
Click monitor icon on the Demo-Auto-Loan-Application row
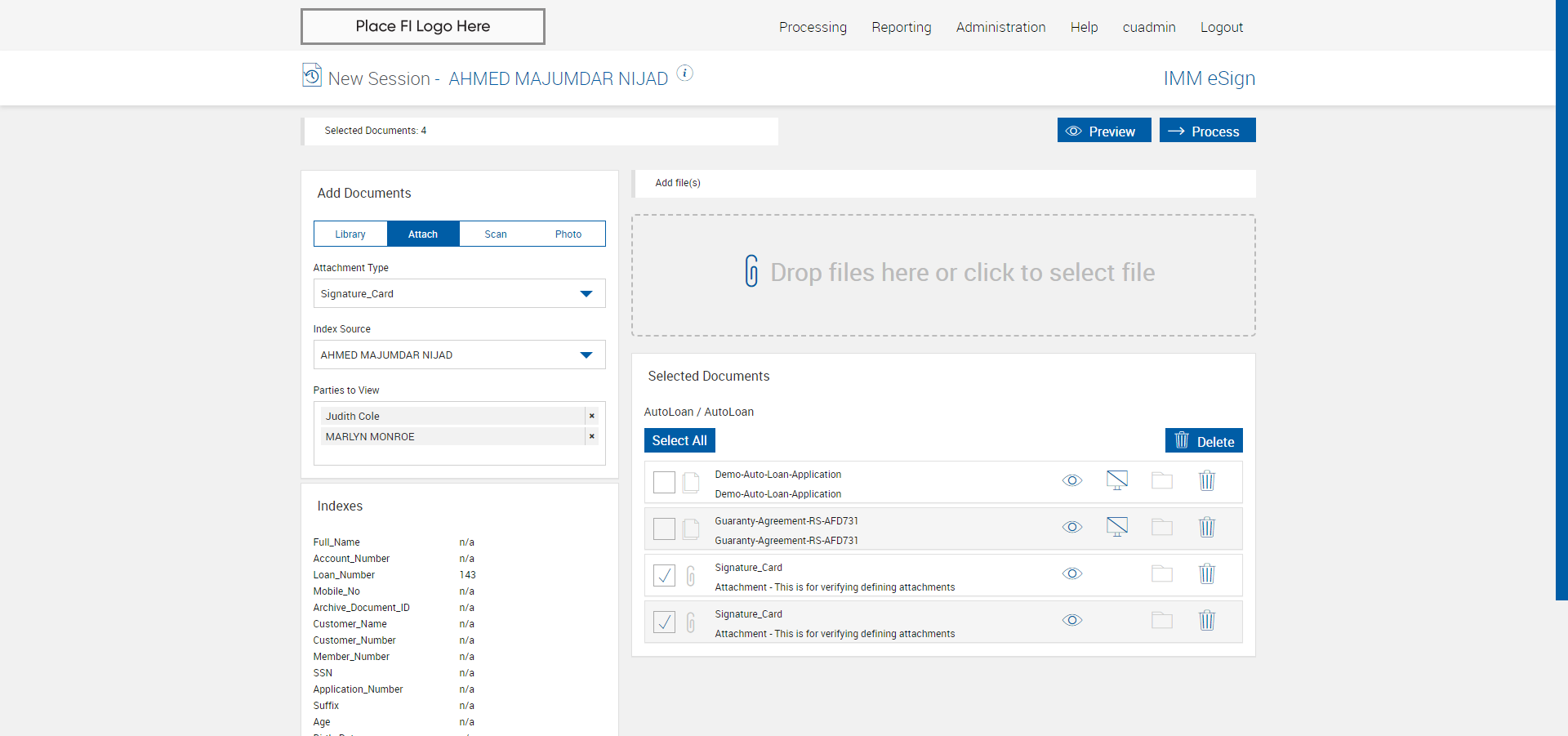[1116, 480]
